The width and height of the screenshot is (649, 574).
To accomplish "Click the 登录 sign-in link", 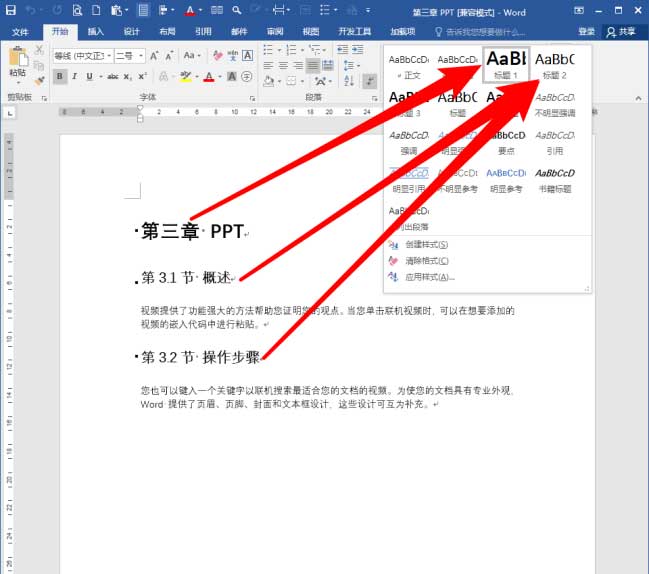I will pos(586,32).
